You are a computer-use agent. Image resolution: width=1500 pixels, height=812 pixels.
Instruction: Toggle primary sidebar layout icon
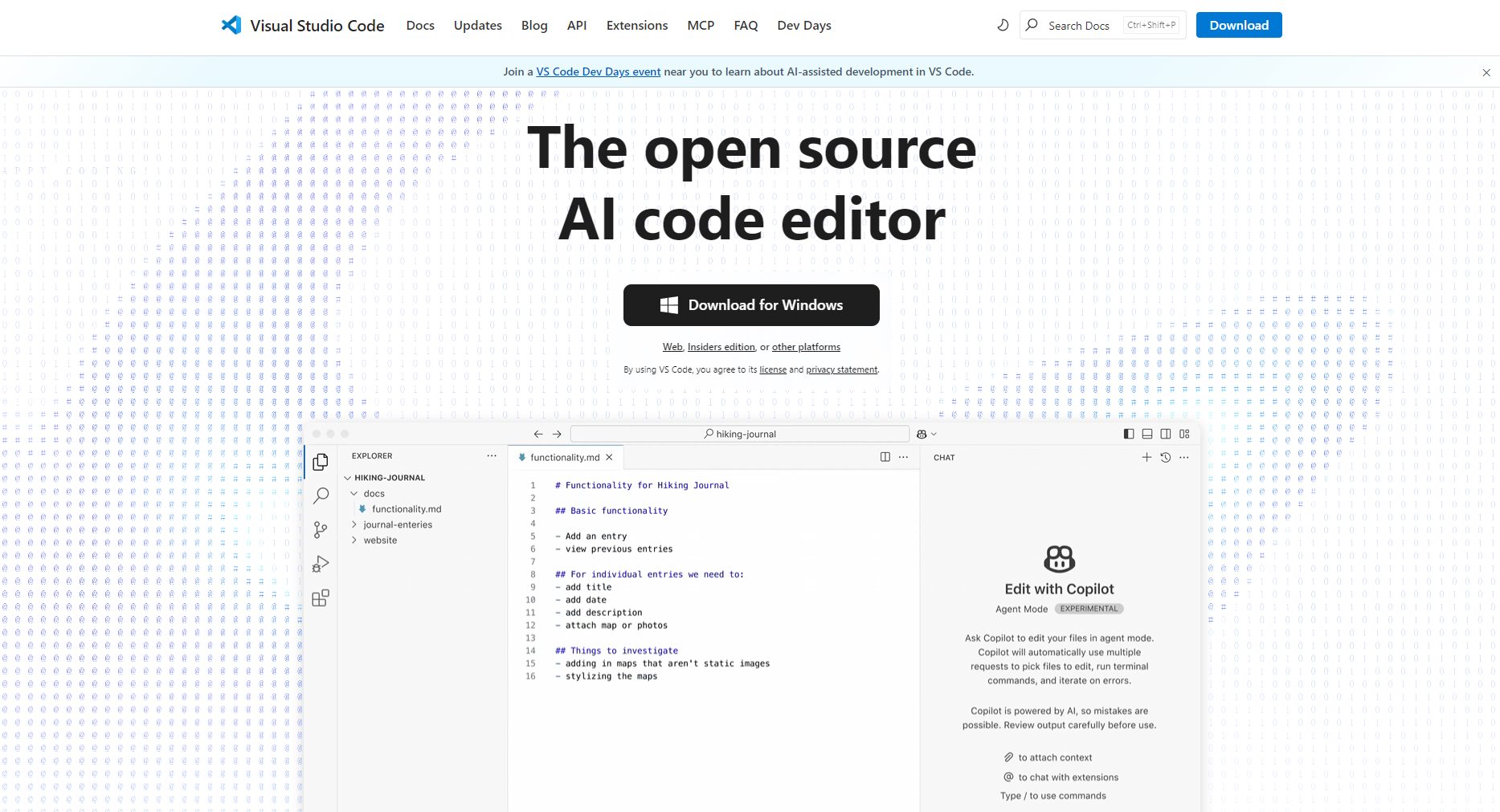(x=1129, y=434)
